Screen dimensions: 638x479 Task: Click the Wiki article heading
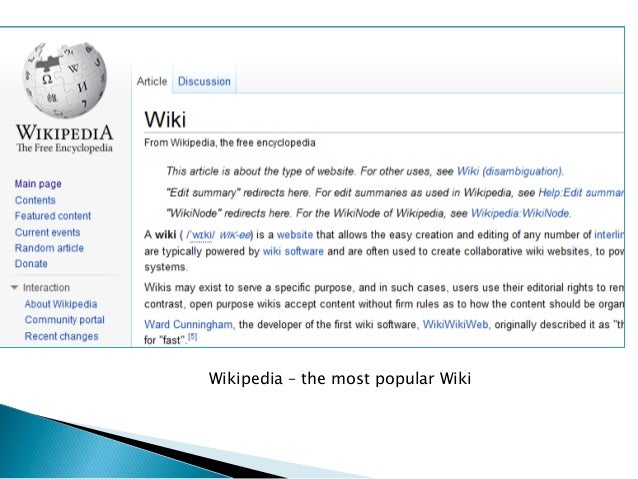tap(165, 120)
